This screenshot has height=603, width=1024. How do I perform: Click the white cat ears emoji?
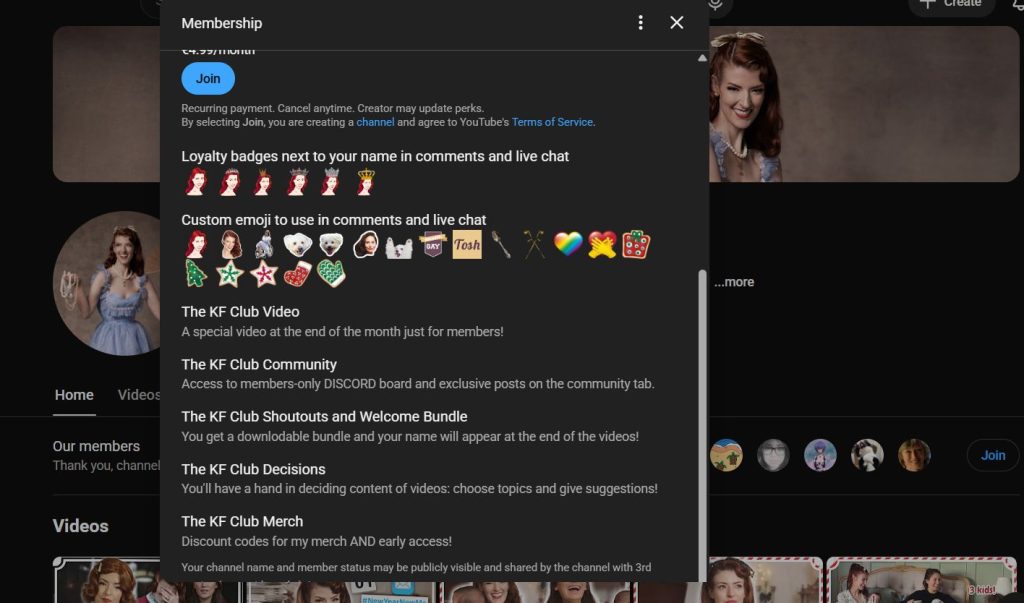[399, 248]
